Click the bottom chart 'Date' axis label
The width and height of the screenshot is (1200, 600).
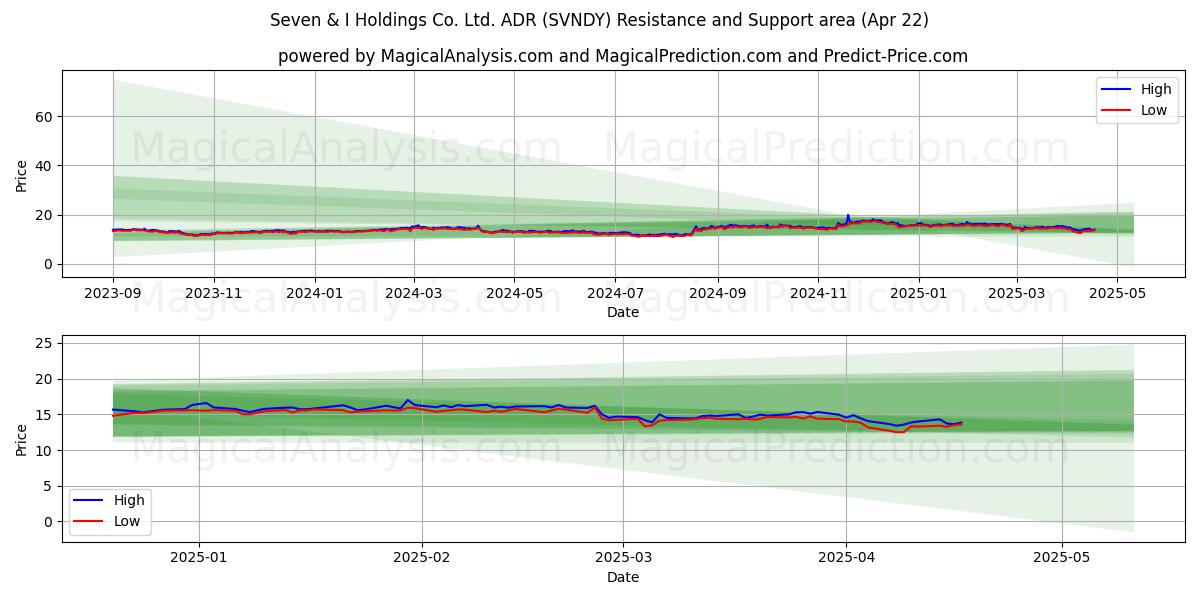622,577
